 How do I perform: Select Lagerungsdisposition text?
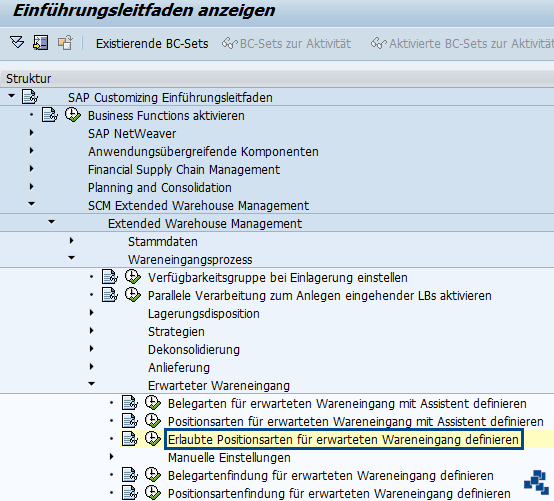tap(204, 314)
